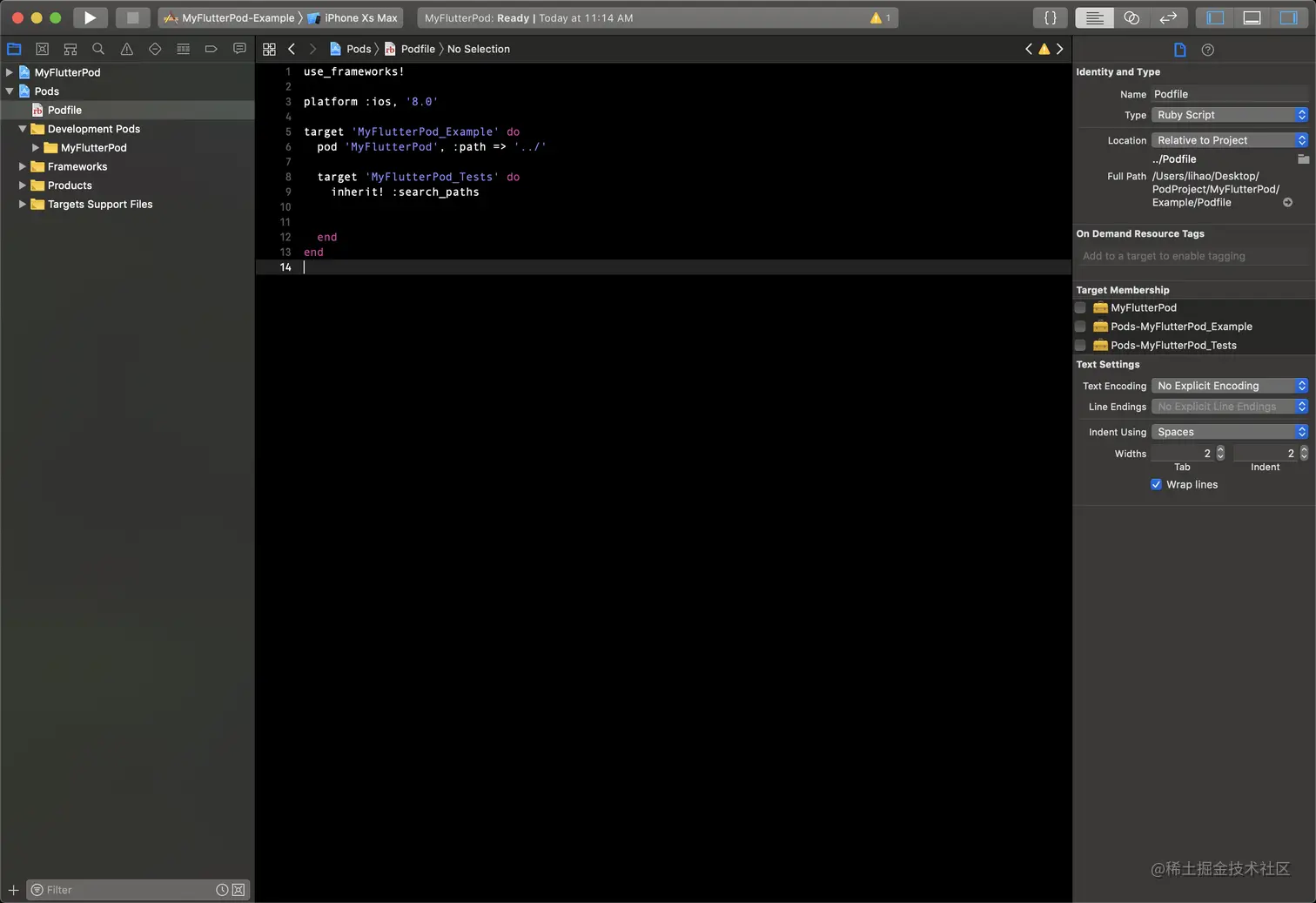Expand the Products group

coord(23,185)
